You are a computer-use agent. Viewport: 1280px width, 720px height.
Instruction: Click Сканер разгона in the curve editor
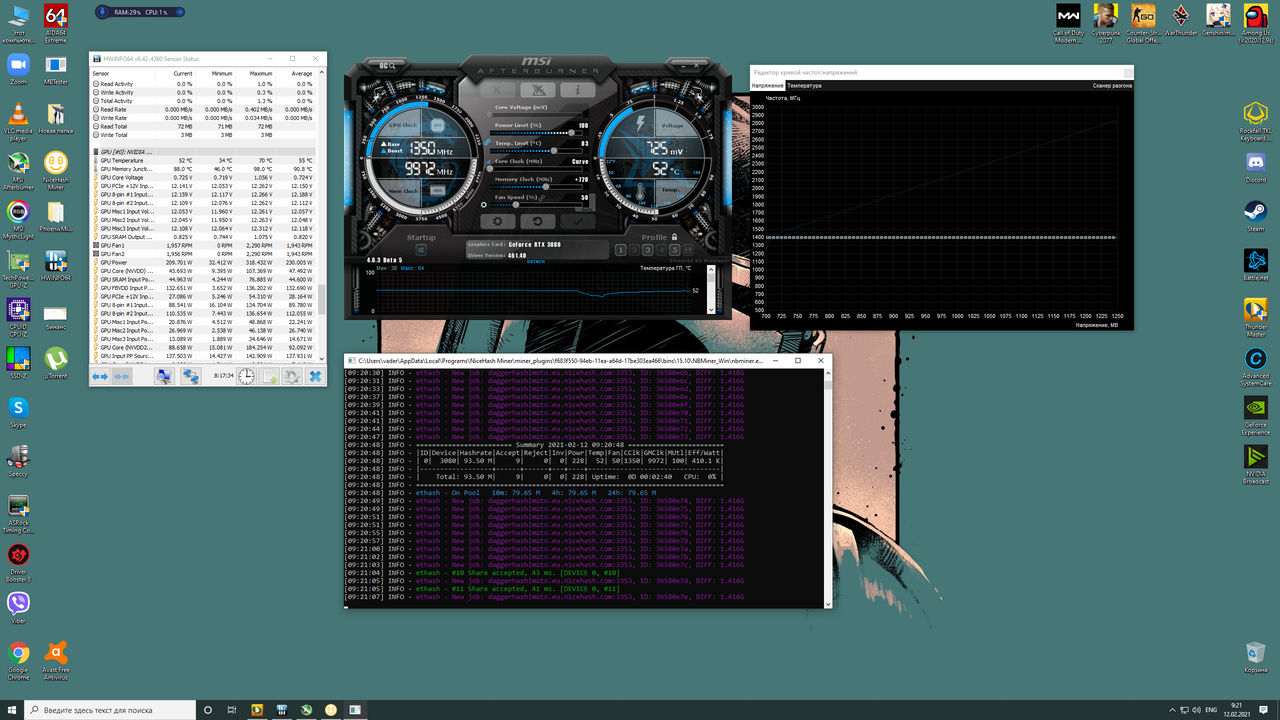(x=1112, y=86)
